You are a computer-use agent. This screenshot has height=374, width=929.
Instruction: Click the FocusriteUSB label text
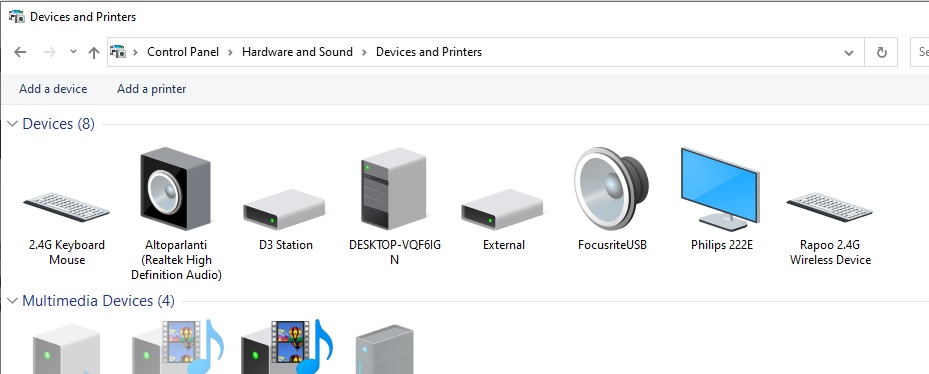click(612, 245)
